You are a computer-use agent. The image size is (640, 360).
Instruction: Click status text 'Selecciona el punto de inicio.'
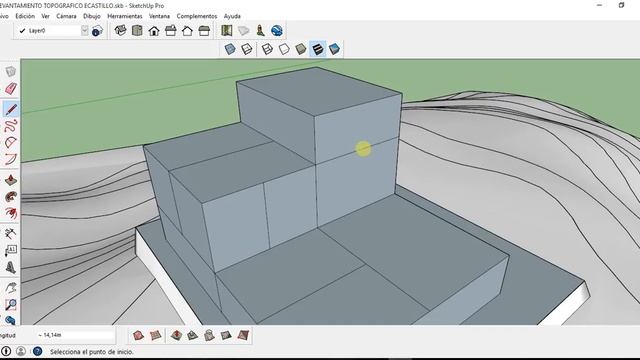tap(91, 351)
